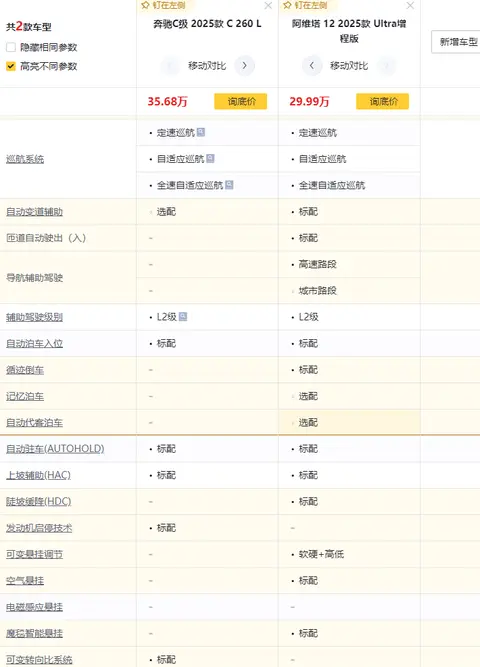
Task: Open 陡坡缓降(HDC) parameter link
Action: tap(39, 502)
